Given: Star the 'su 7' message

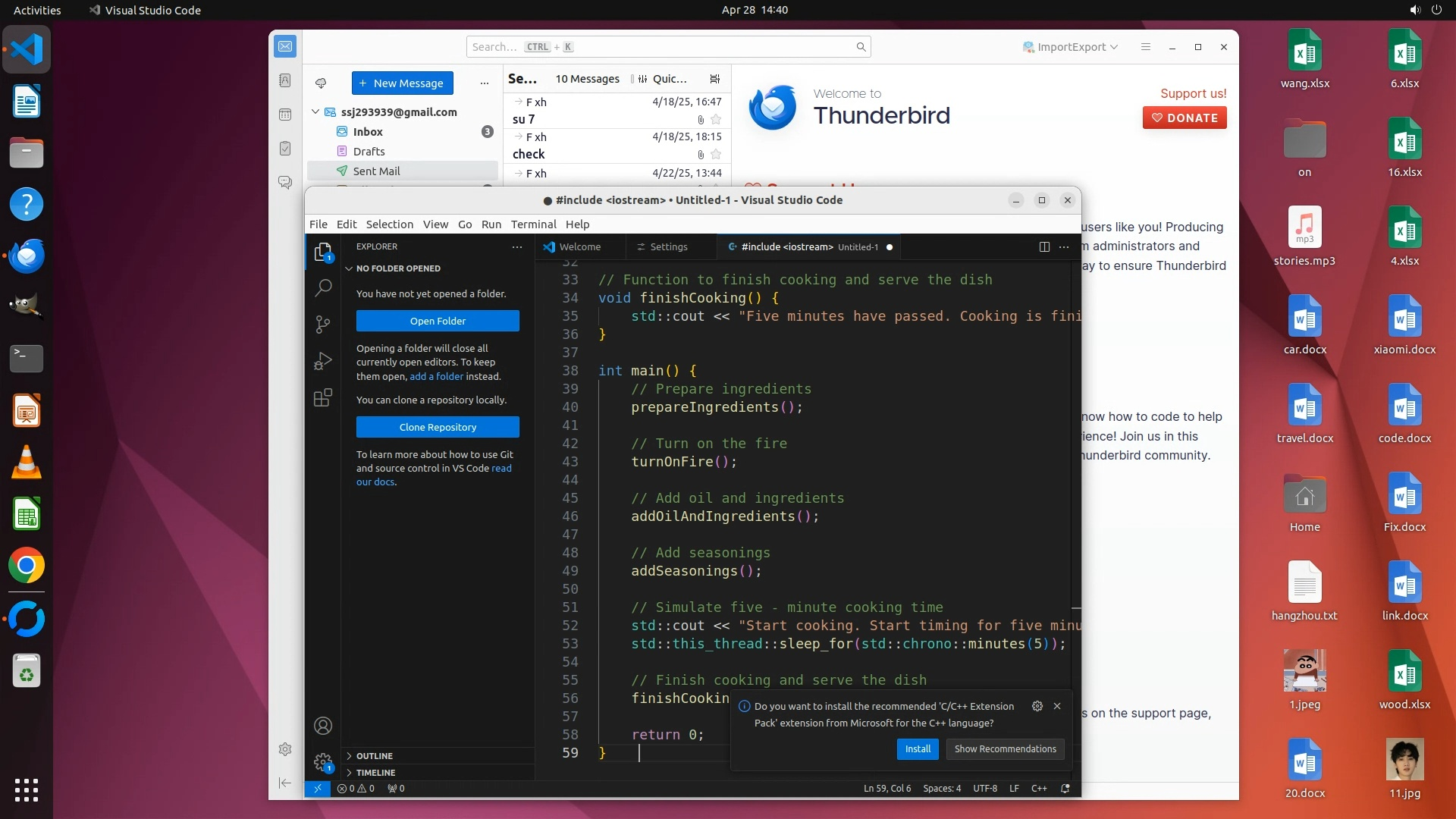Looking at the screenshot, I should point(716,120).
